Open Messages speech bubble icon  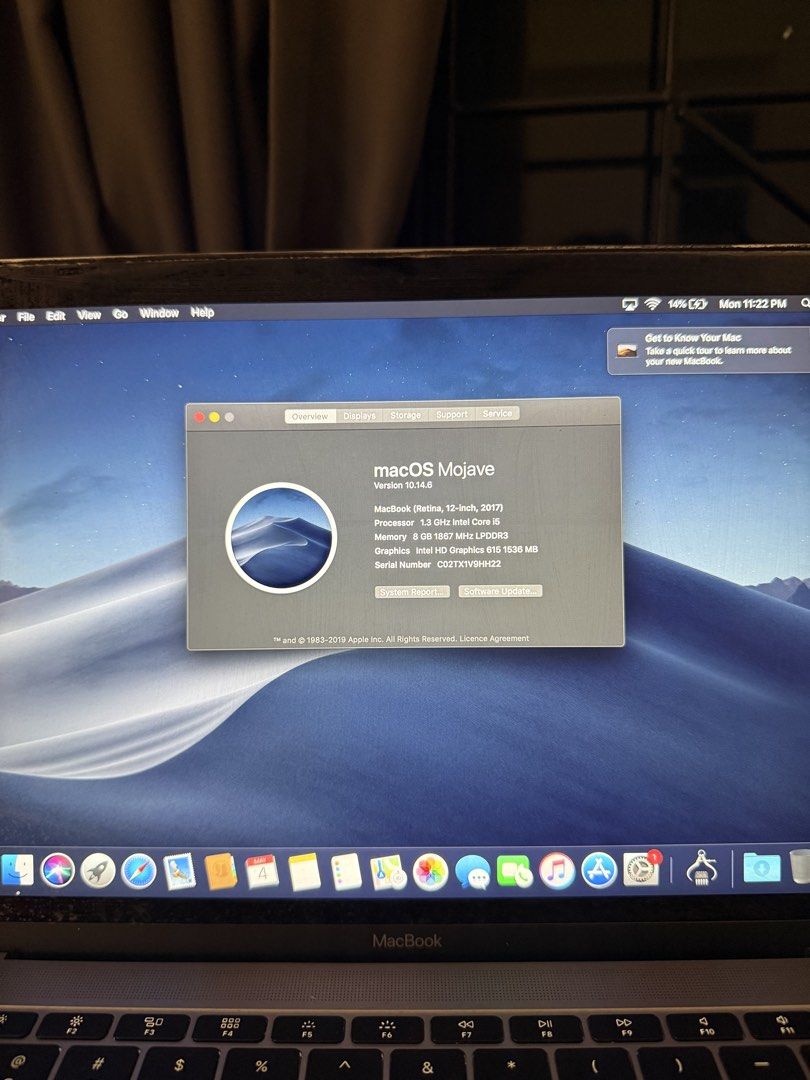coord(472,872)
